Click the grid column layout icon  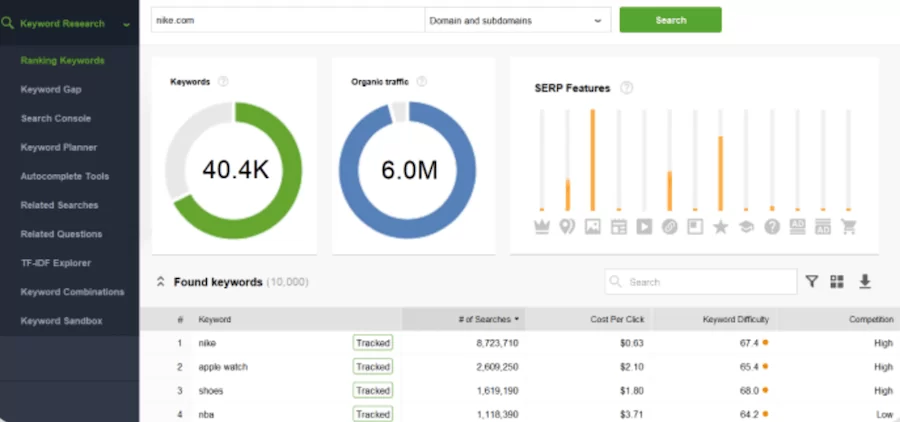click(x=837, y=281)
